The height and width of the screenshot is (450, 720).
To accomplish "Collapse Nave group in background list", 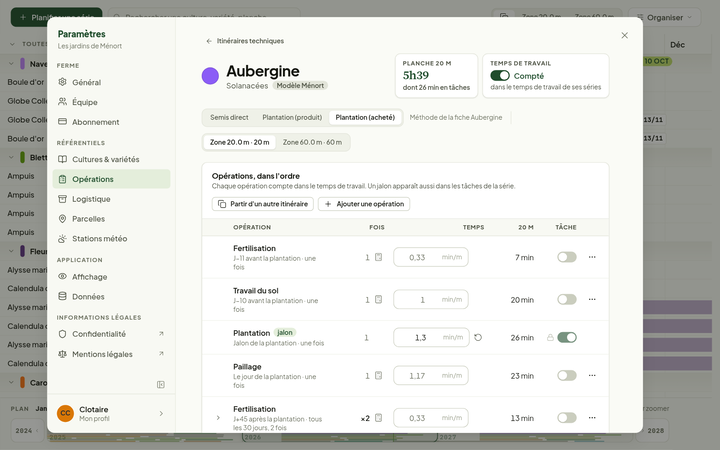I will click(x=11, y=64).
